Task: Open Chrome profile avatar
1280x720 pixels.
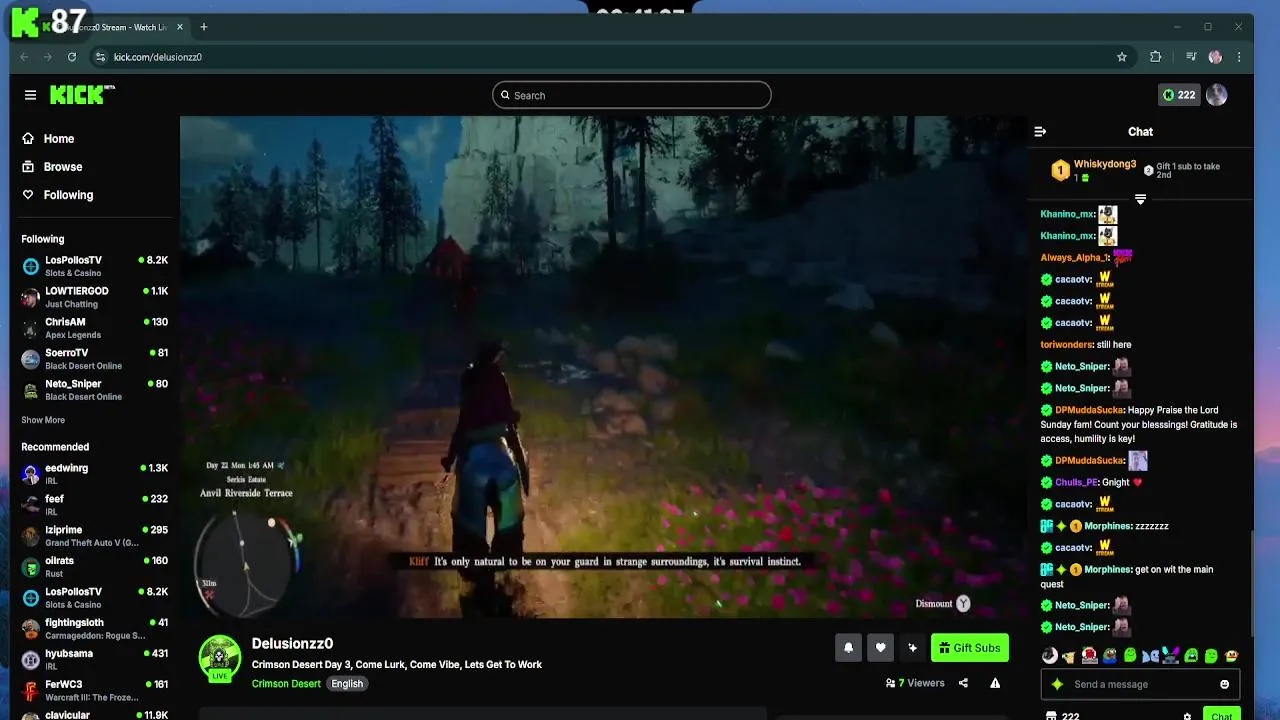Action: pos(1215,57)
